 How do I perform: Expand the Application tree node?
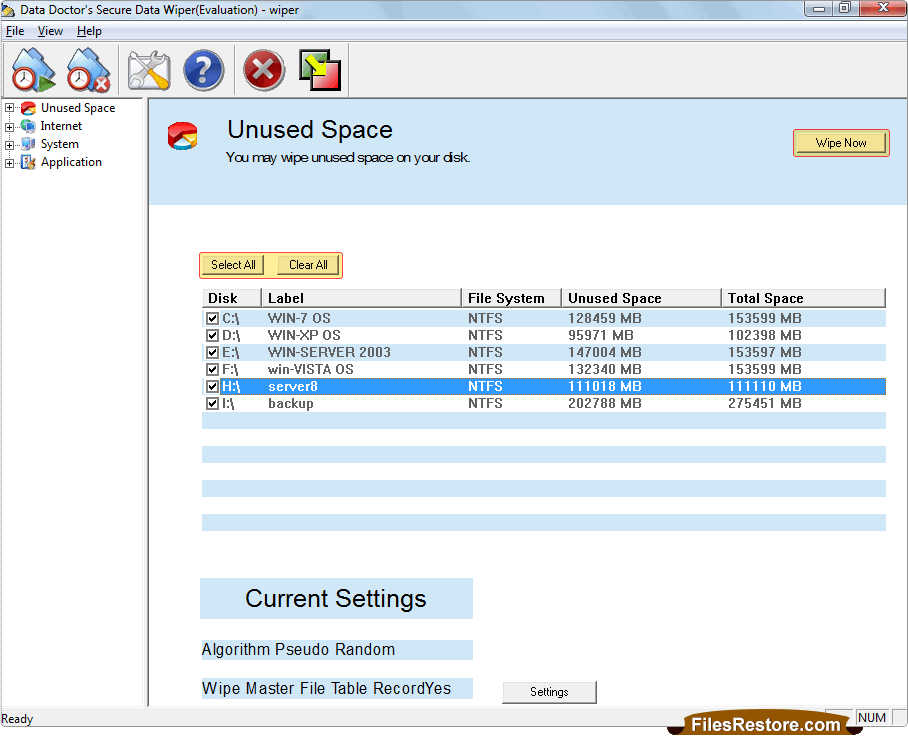pos(9,163)
